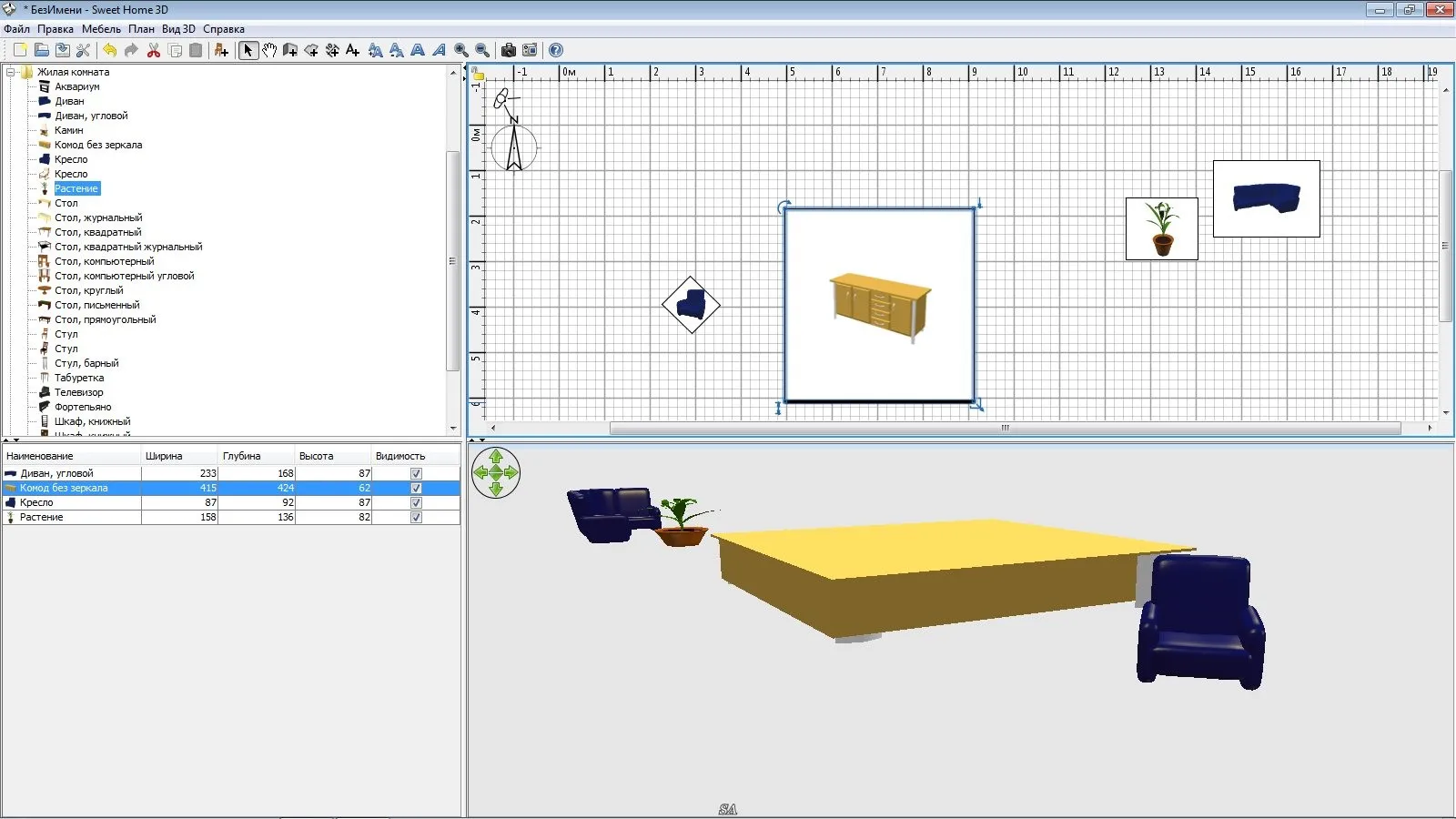Screen dimensions: 1456x819
Task: Select Табуретка in the catalog tree
Action: [x=79, y=378]
